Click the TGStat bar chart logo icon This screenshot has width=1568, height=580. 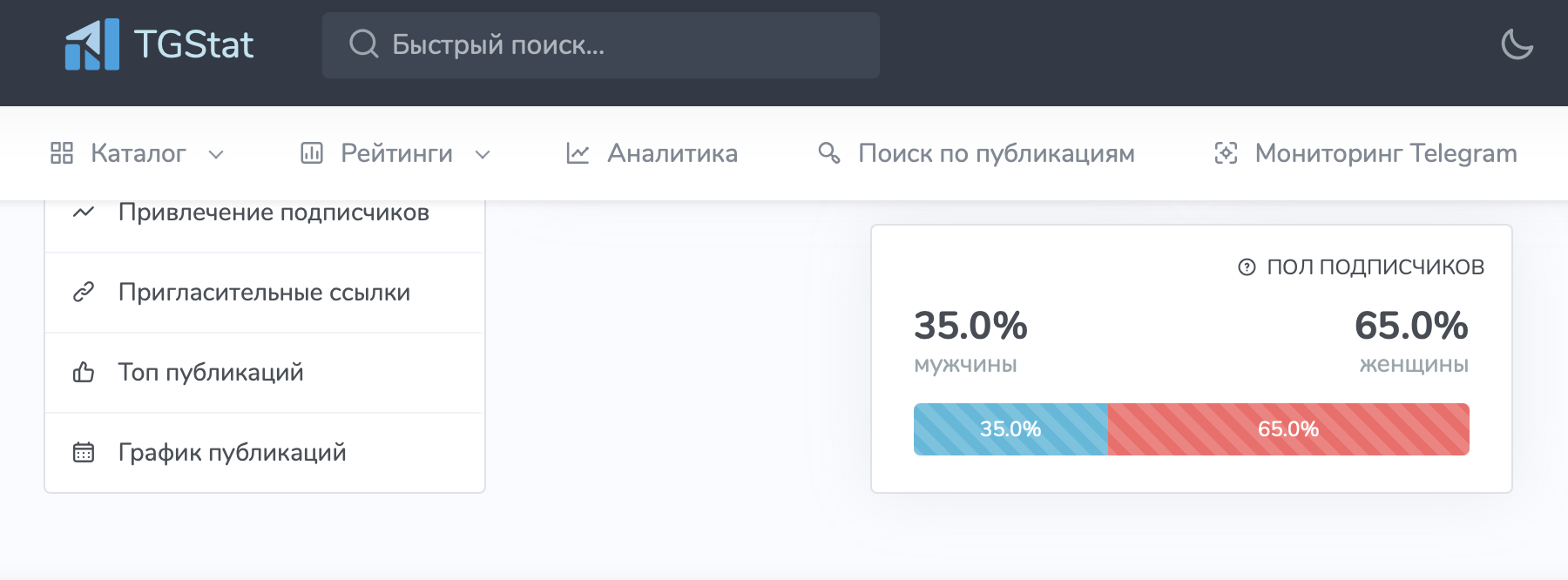click(92, 44)
